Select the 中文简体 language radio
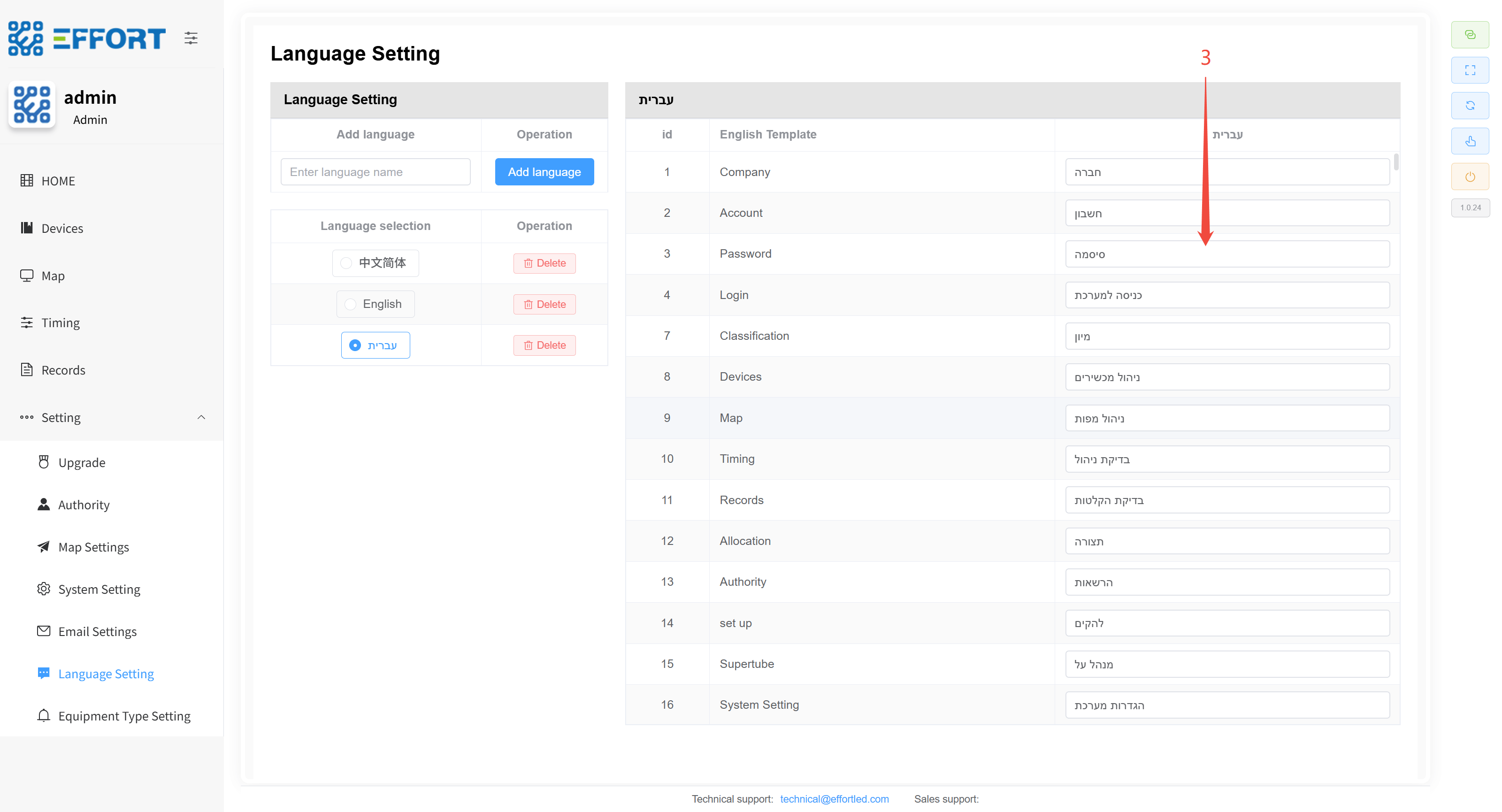The width and height of the screenshot is (1502, 812). [346, 263]
